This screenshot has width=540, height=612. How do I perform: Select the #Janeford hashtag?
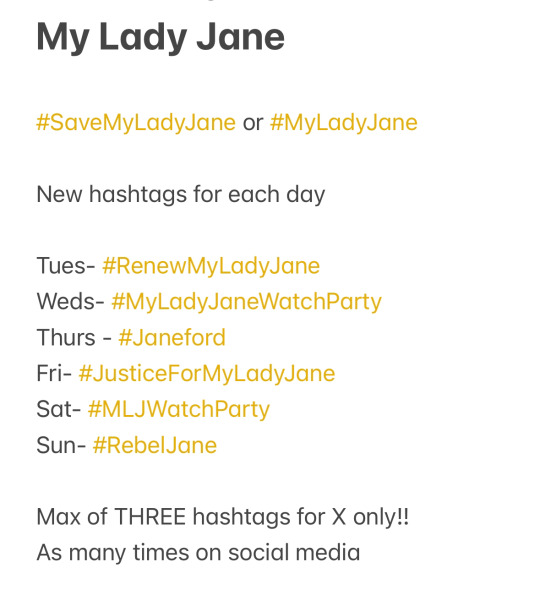172,338
